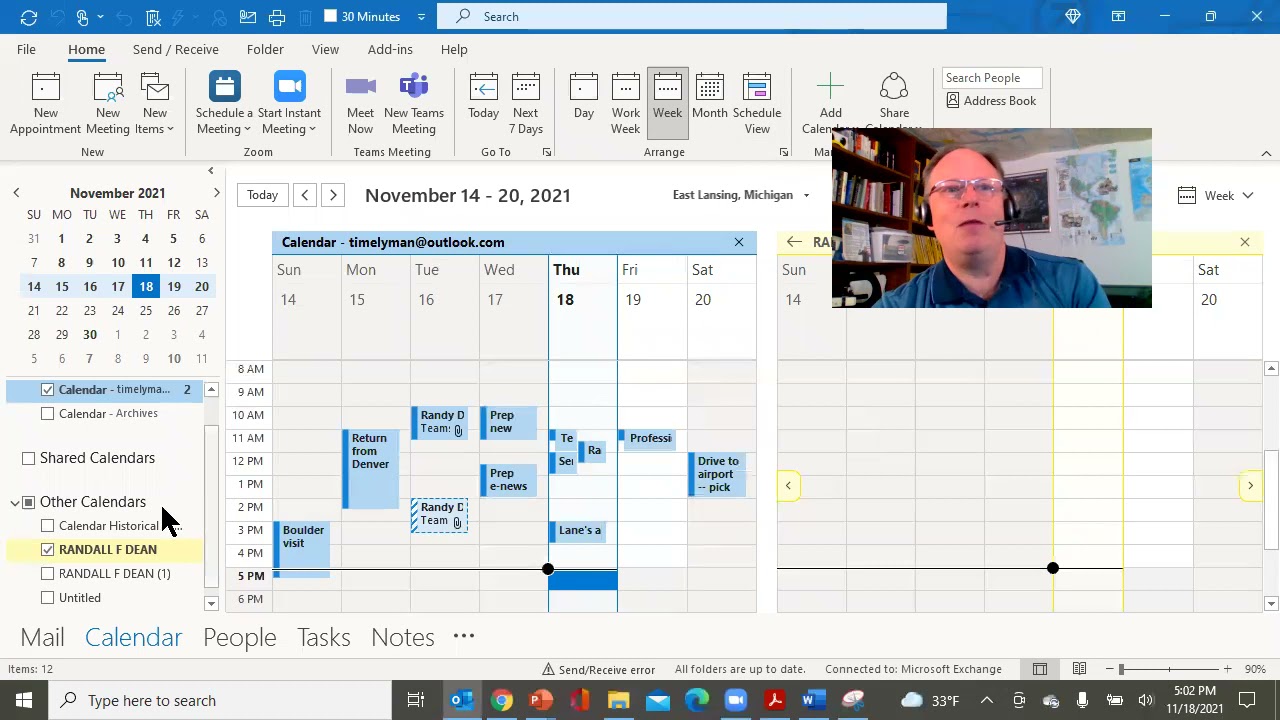This screenshot has width=1280, height=720.
Task: Expand the Customize Quick Access Toolbar dropdown
Action: point(421,17)
